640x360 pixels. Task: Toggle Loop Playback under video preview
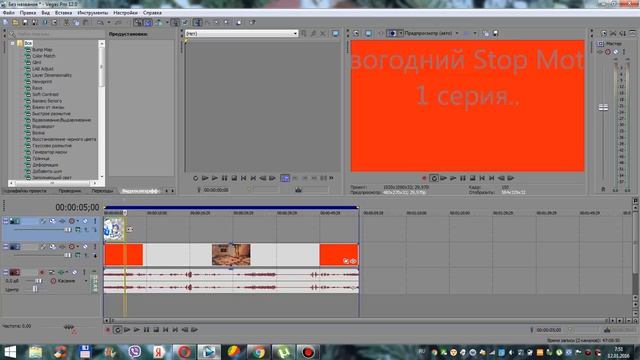434,178
